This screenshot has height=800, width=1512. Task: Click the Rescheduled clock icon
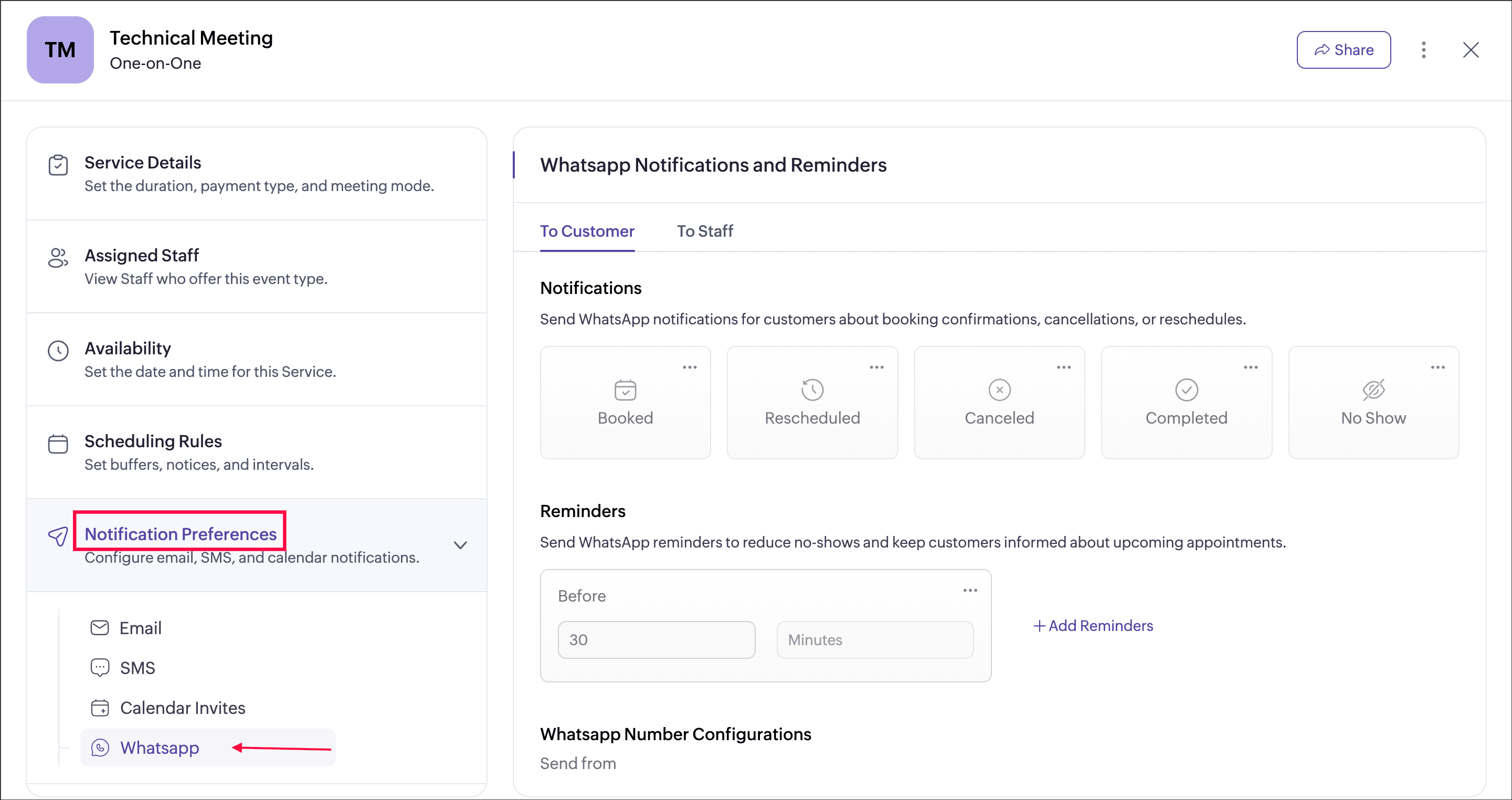(812, 390)
